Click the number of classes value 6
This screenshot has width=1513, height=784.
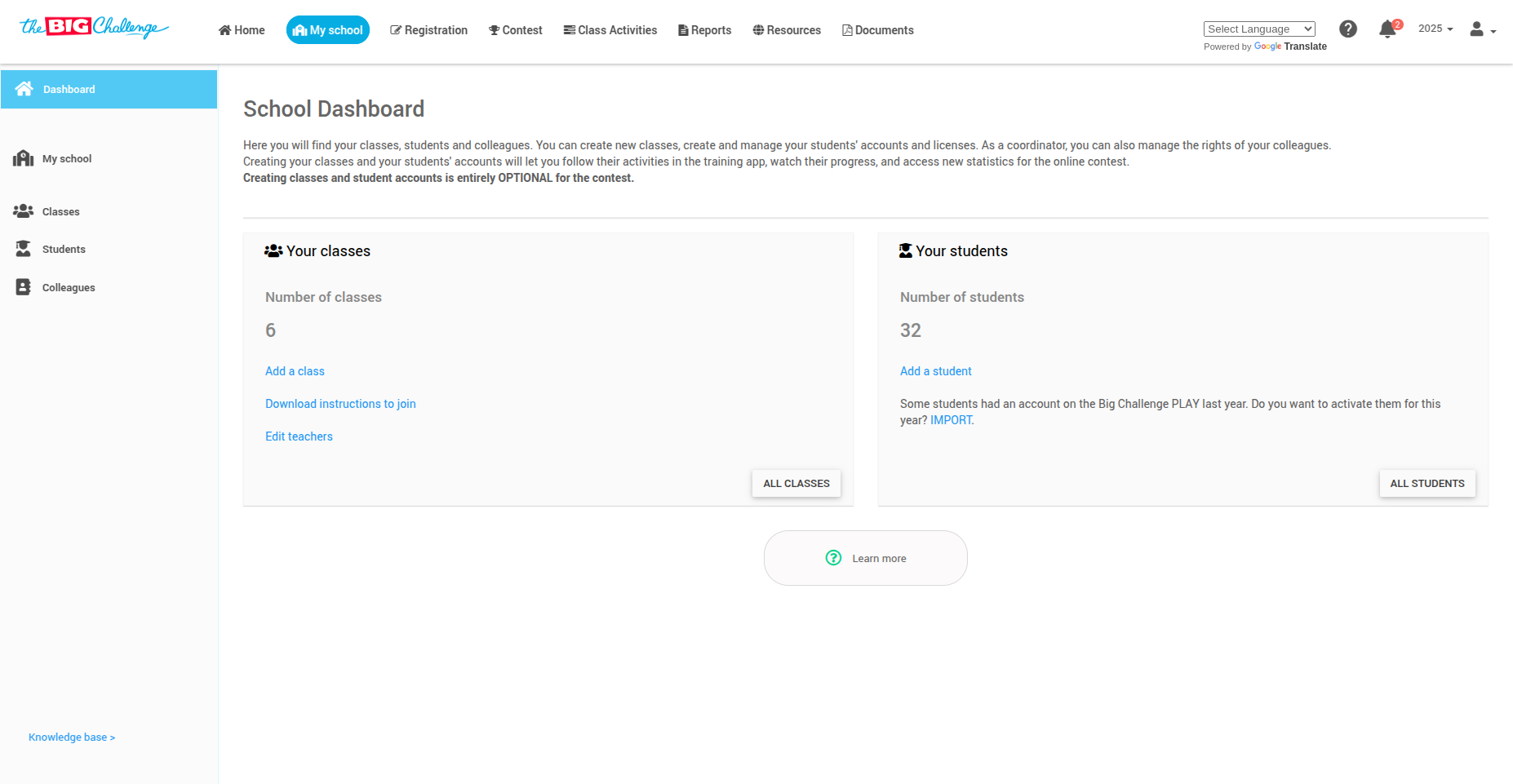271,330
